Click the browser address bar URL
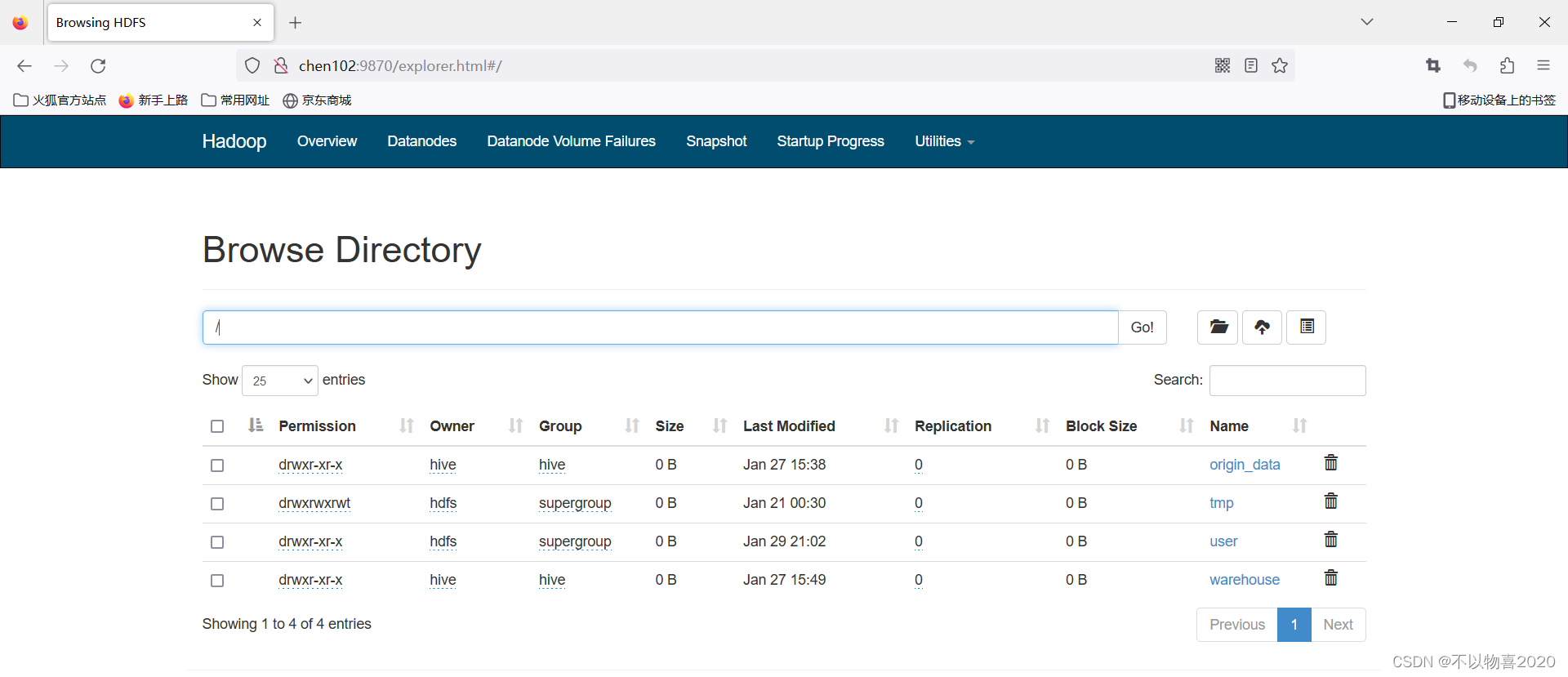 400,66
